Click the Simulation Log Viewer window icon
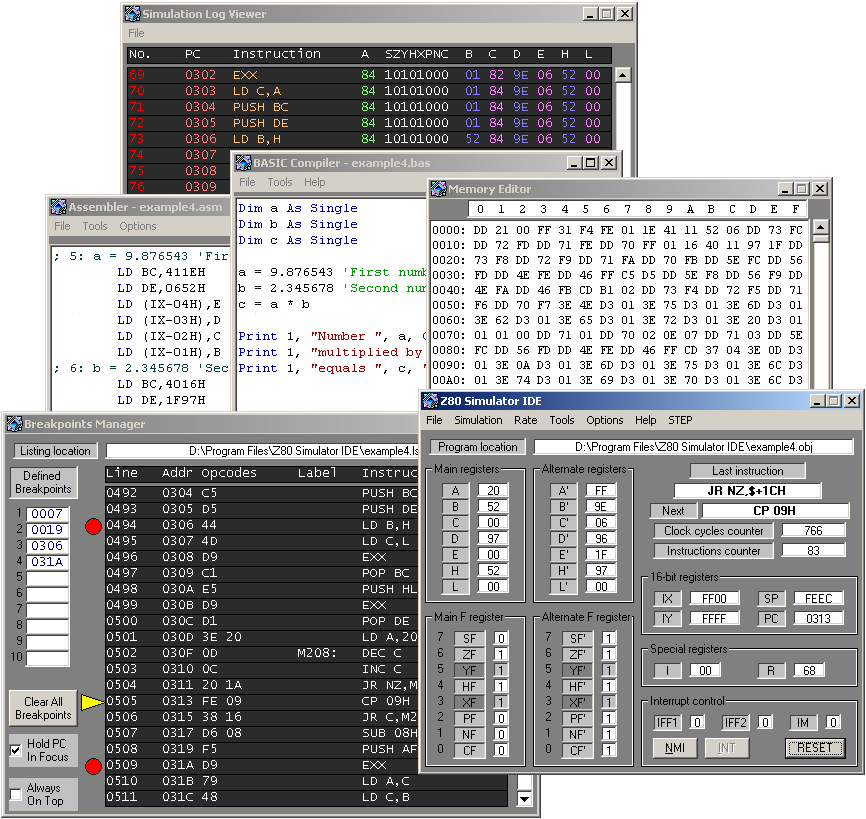The width and height of the screenshot is (866, 819). click(x=132, y=14)
